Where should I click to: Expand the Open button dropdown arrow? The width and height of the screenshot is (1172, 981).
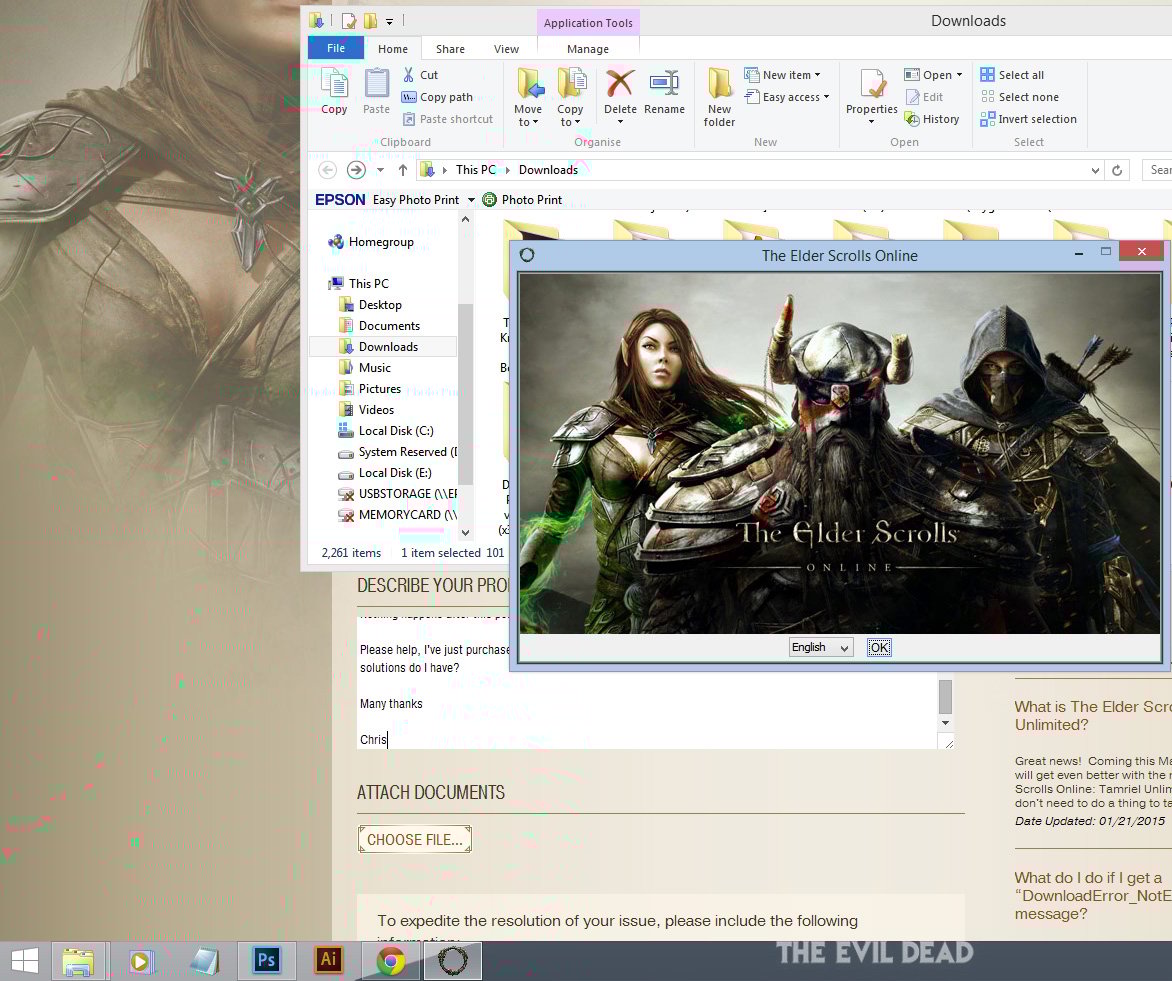point(960,75)
